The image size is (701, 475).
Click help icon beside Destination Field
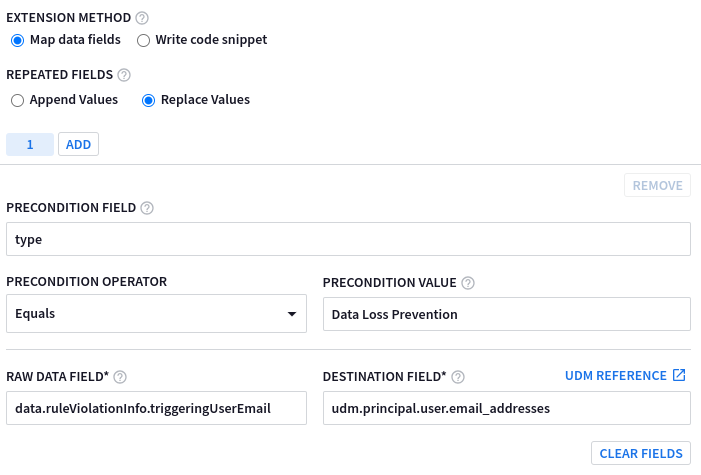(x=459, y=377)
